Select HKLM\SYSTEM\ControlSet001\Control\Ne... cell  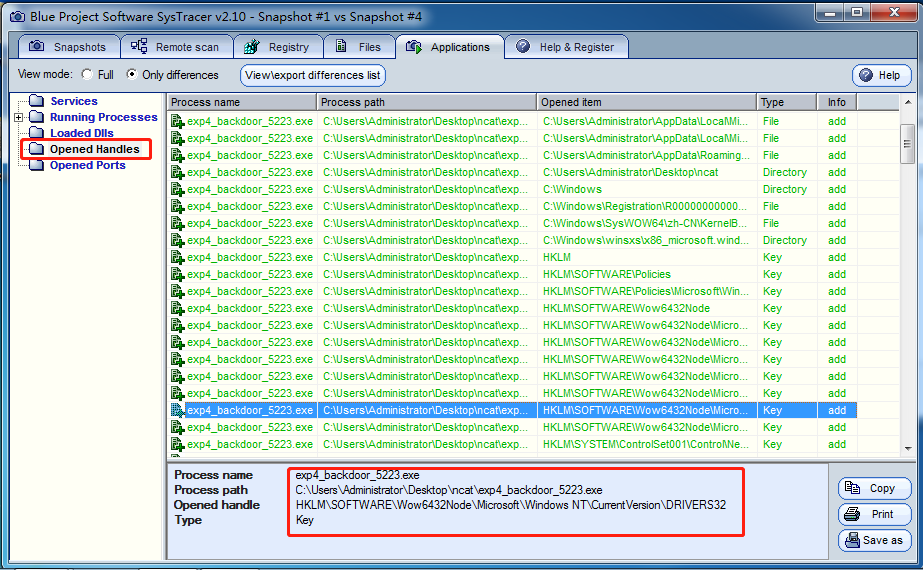coord(647,445)
